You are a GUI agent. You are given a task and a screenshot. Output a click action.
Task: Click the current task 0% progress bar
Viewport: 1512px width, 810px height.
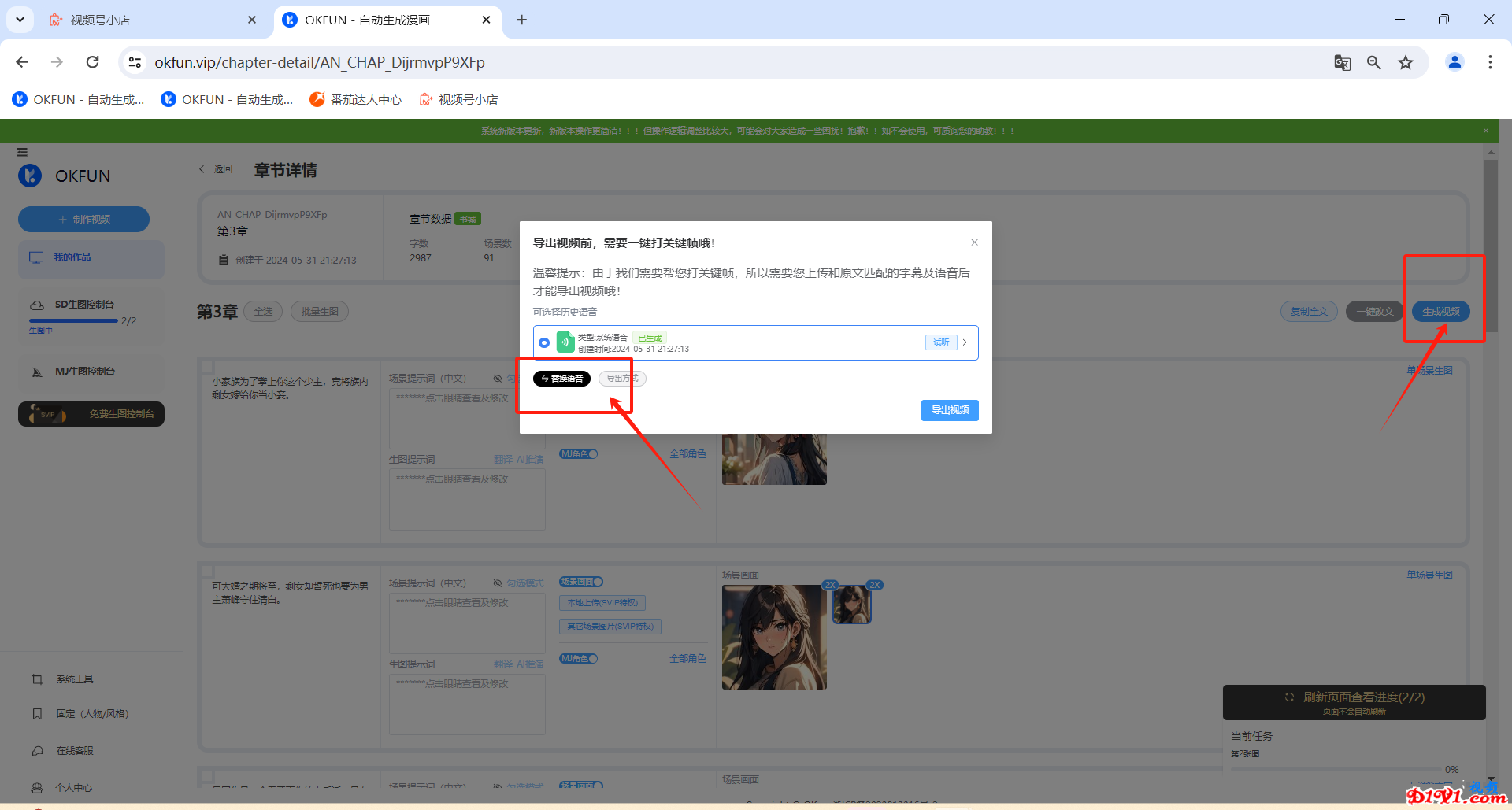(x=1336, y=769)
